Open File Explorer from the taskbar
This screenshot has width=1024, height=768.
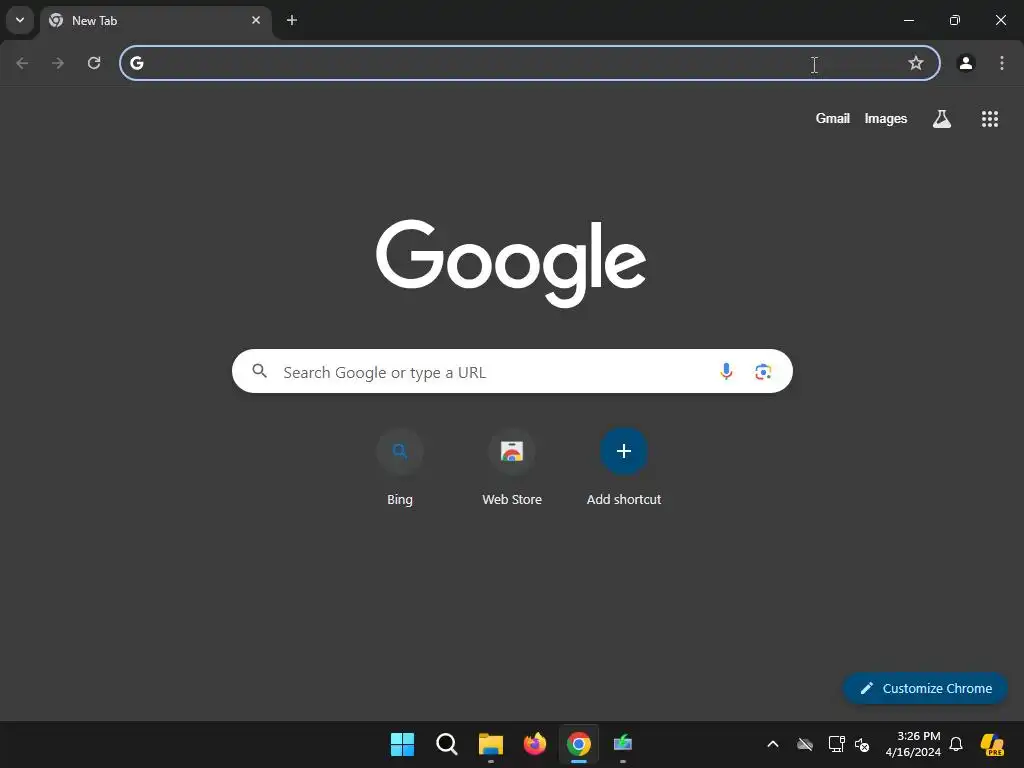click(x=490, y=744)
